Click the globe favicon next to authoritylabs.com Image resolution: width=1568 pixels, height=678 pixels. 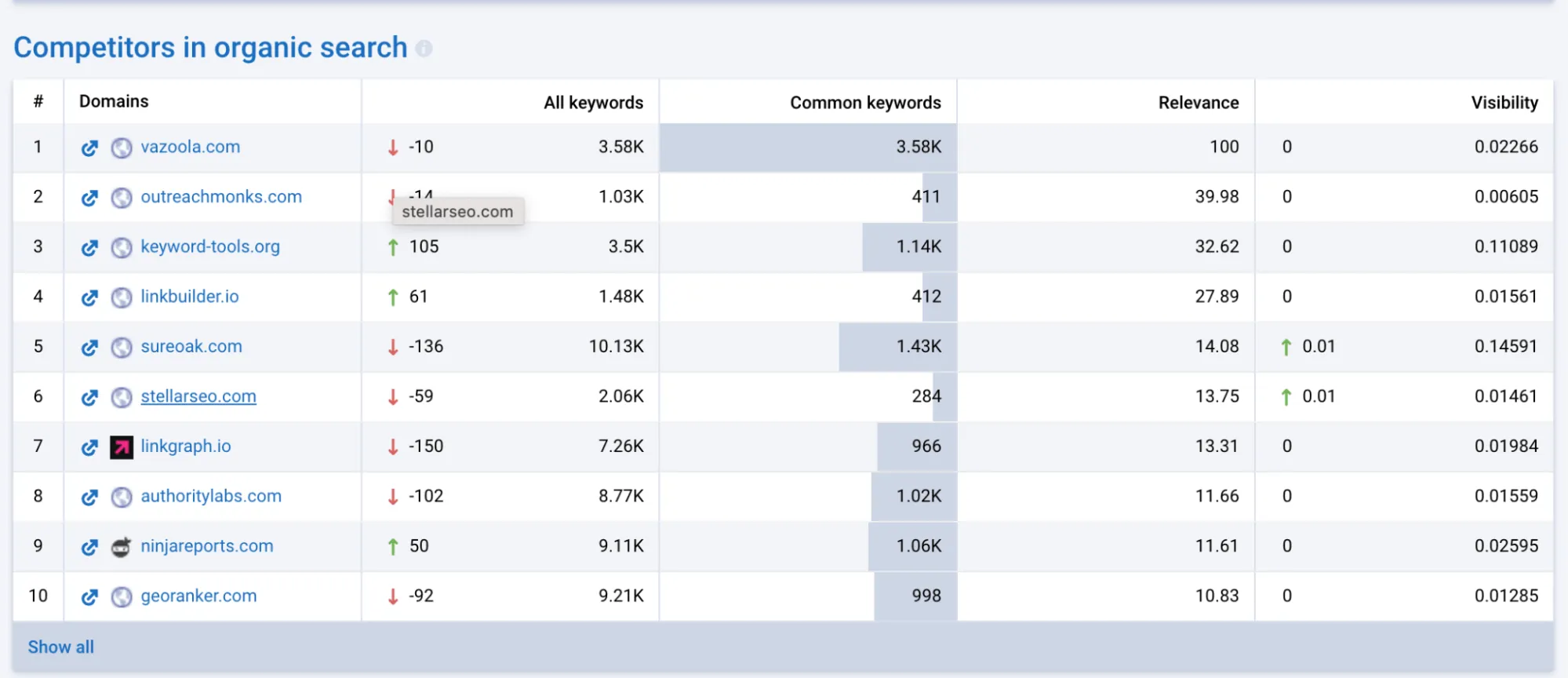click(122, 497)
